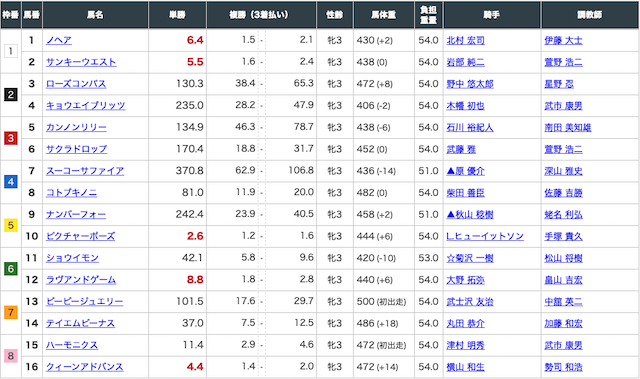640x379 pixels.
Task: View jockey ▲原 優介 profile
Action: (466, 171)
